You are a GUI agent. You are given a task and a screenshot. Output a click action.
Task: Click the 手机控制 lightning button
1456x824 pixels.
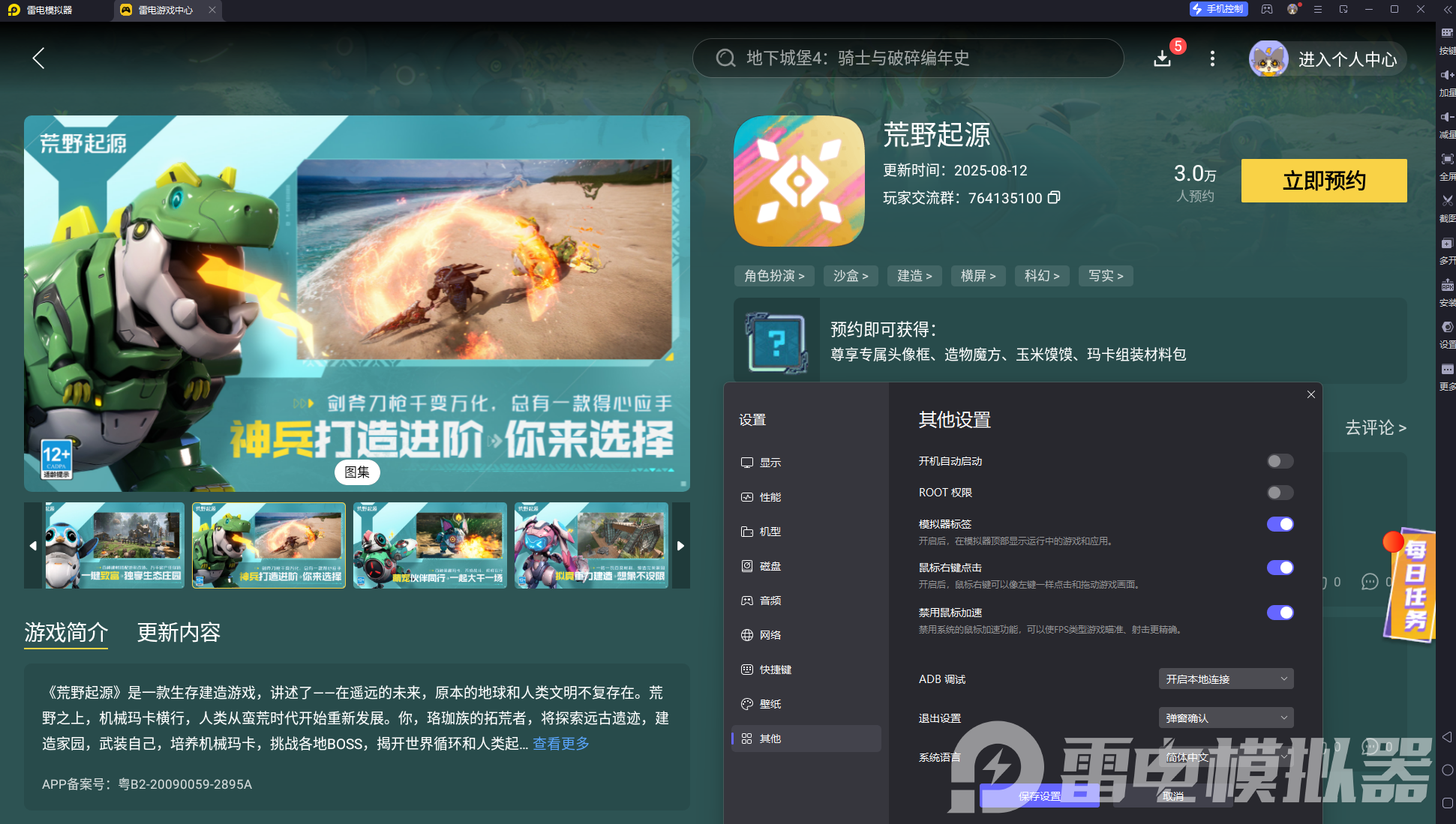[1218, 9]
